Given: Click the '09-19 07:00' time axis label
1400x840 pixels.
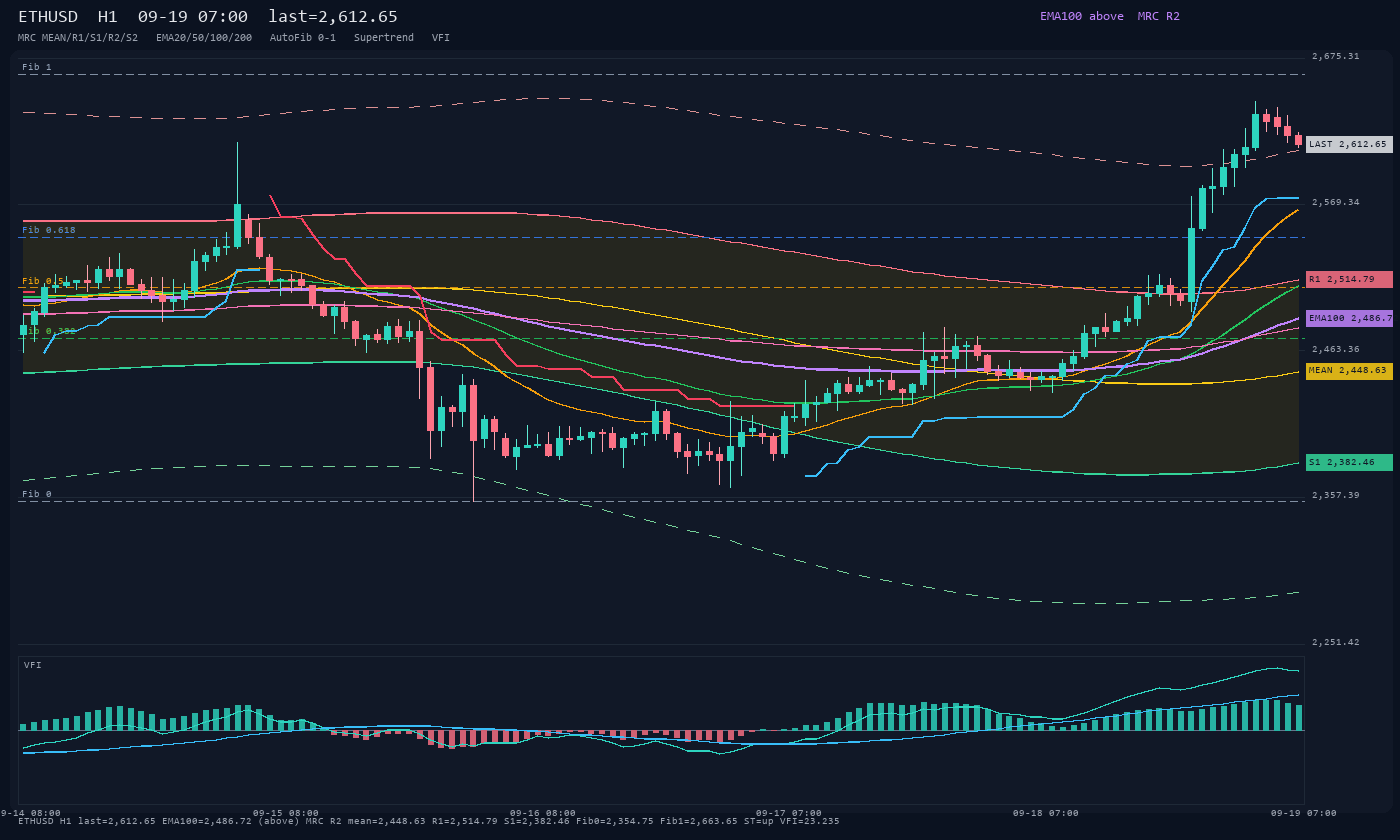Looking at the screenshot, I should click(1303, 813).
